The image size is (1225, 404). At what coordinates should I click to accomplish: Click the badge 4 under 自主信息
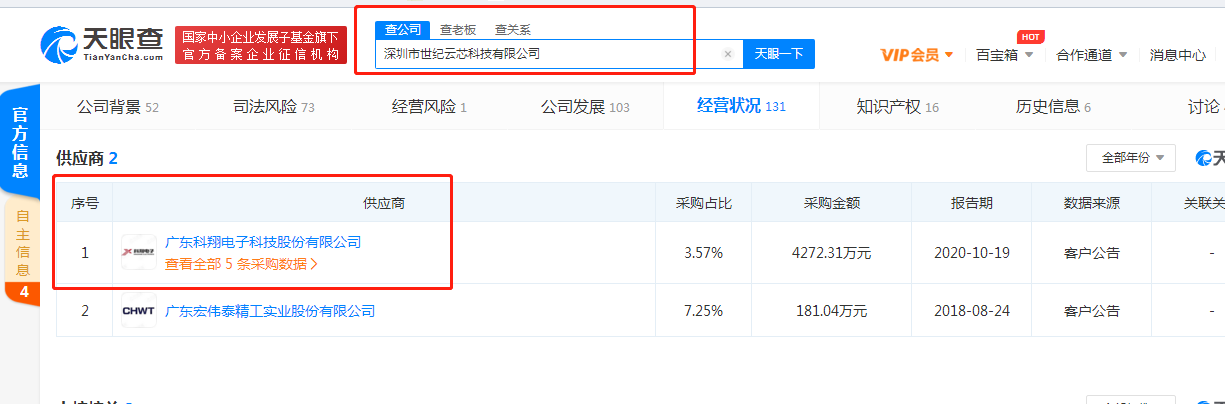(21, 292)
